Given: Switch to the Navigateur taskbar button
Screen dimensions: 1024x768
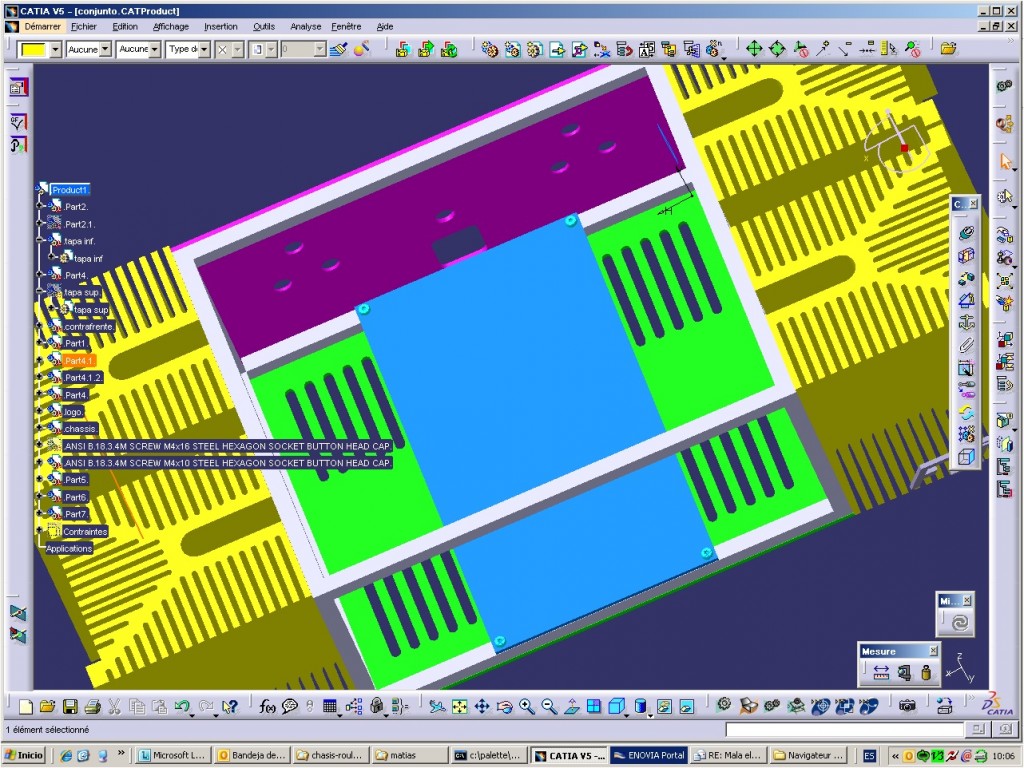Looking at the screenshot, I should pyautogui.click(x=808, y=756).
